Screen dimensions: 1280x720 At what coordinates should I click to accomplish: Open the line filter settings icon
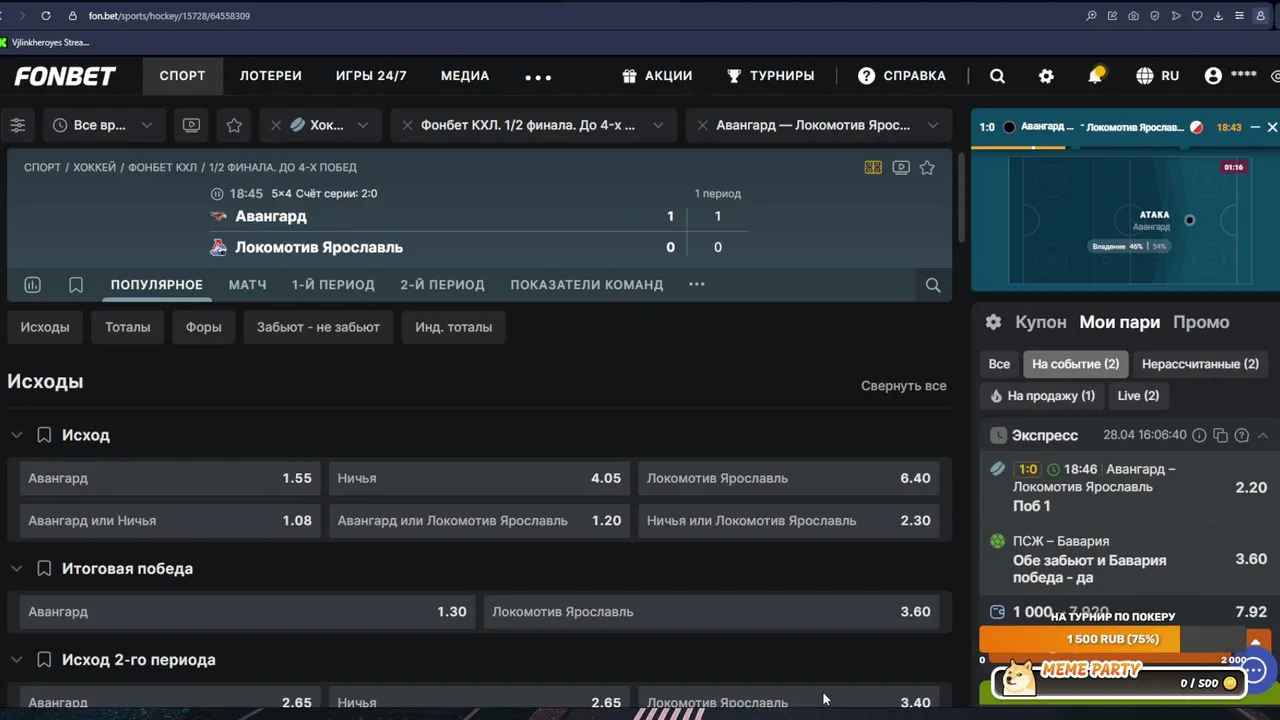click(x=18, y=125)
